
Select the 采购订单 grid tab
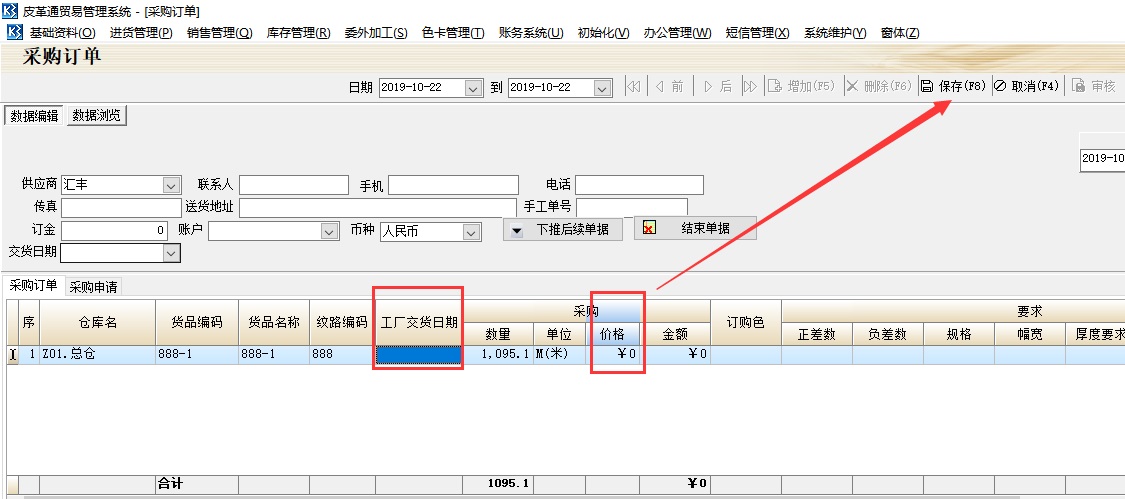(x=33, y=285)
